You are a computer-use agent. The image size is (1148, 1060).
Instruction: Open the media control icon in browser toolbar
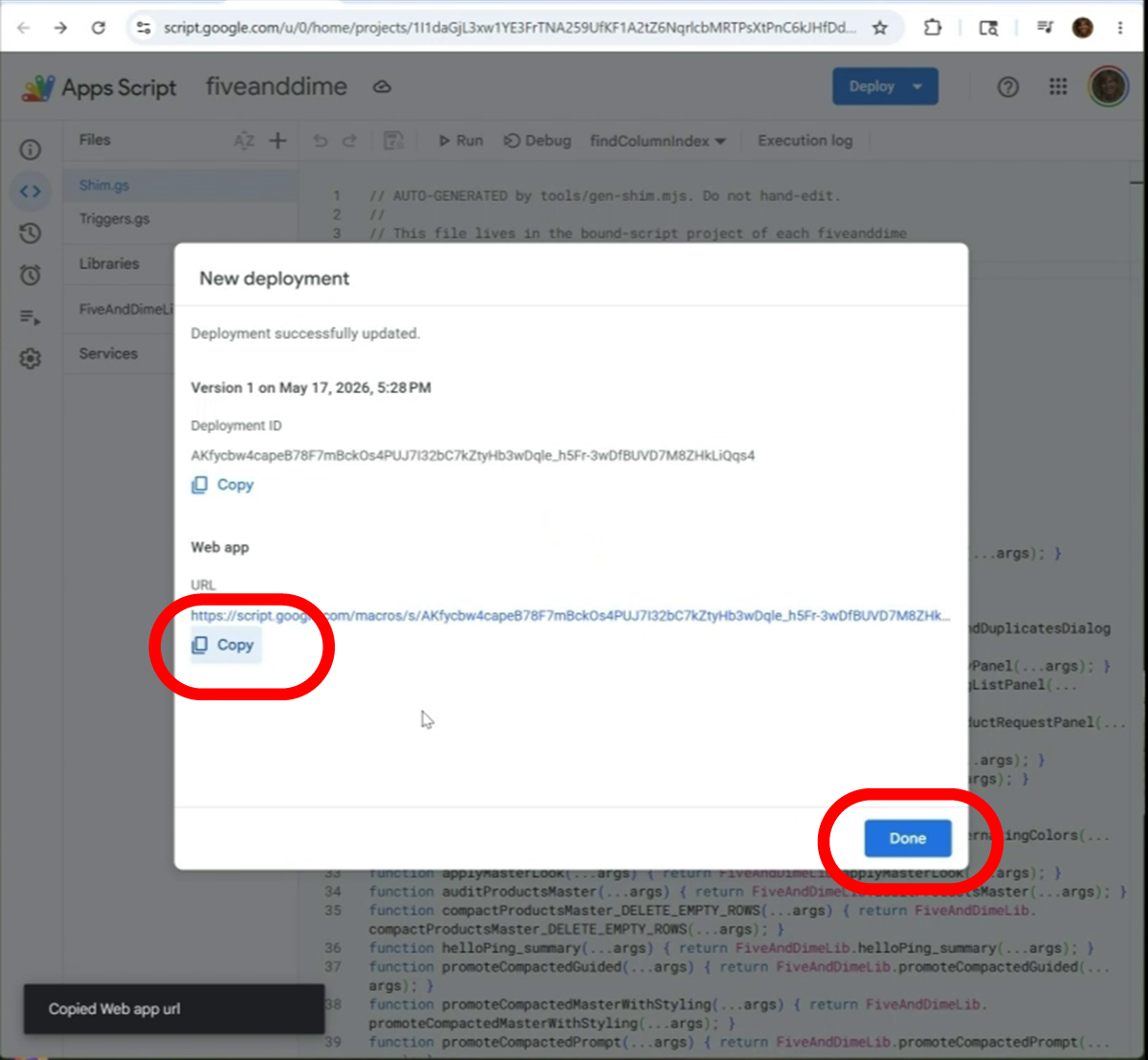(x=1045, y=28)
